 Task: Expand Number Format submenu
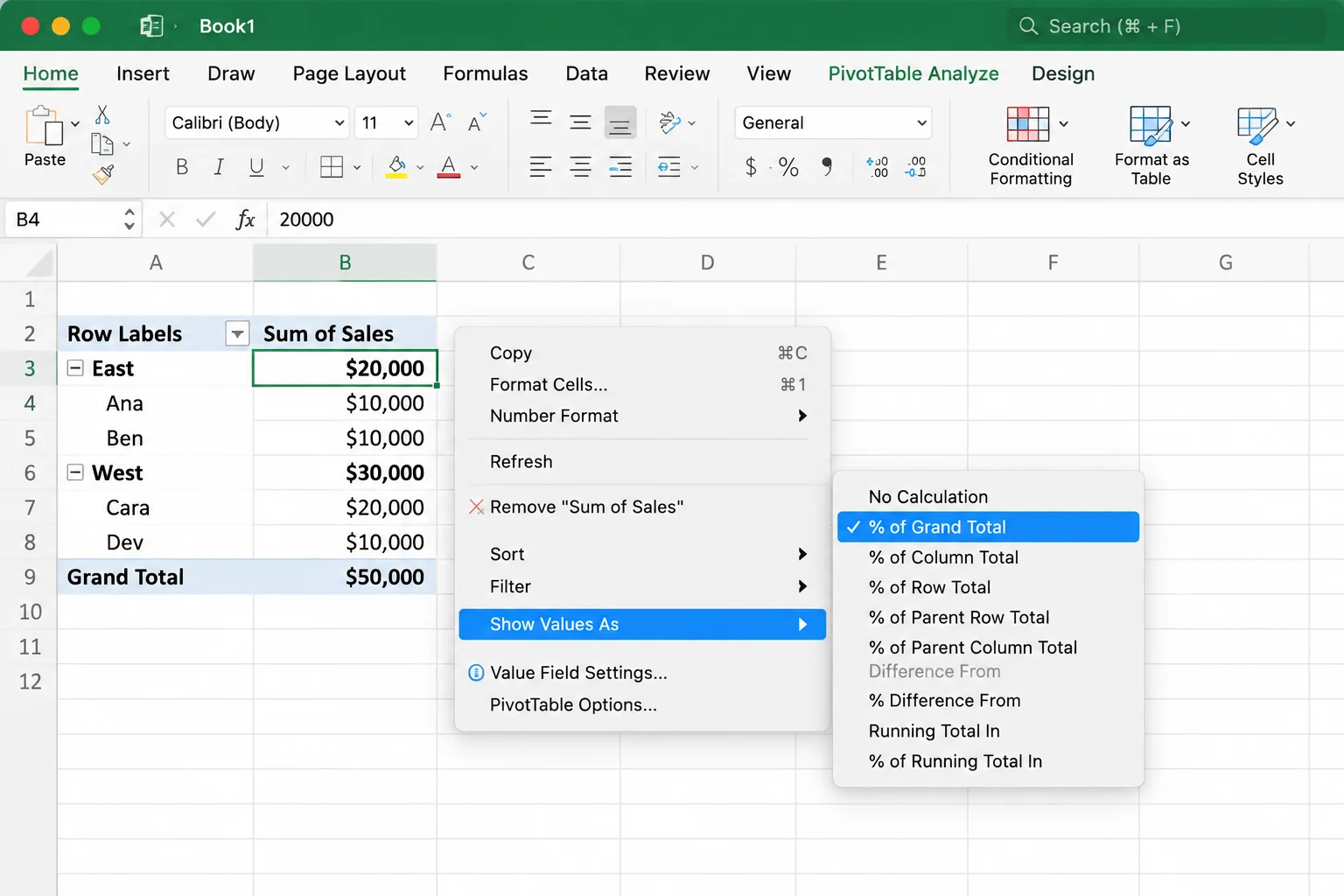(x=641, y=416)
